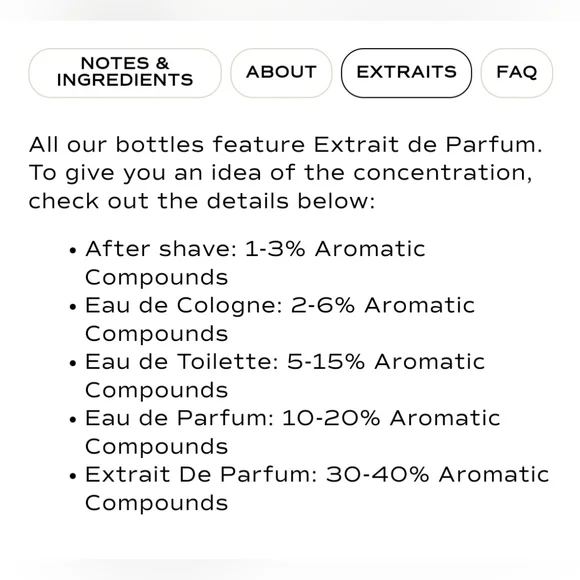The height and width of the screenshot is (580, 580).
Task: Open the Notes & Ingredients tab
Action: coord(125,73)
